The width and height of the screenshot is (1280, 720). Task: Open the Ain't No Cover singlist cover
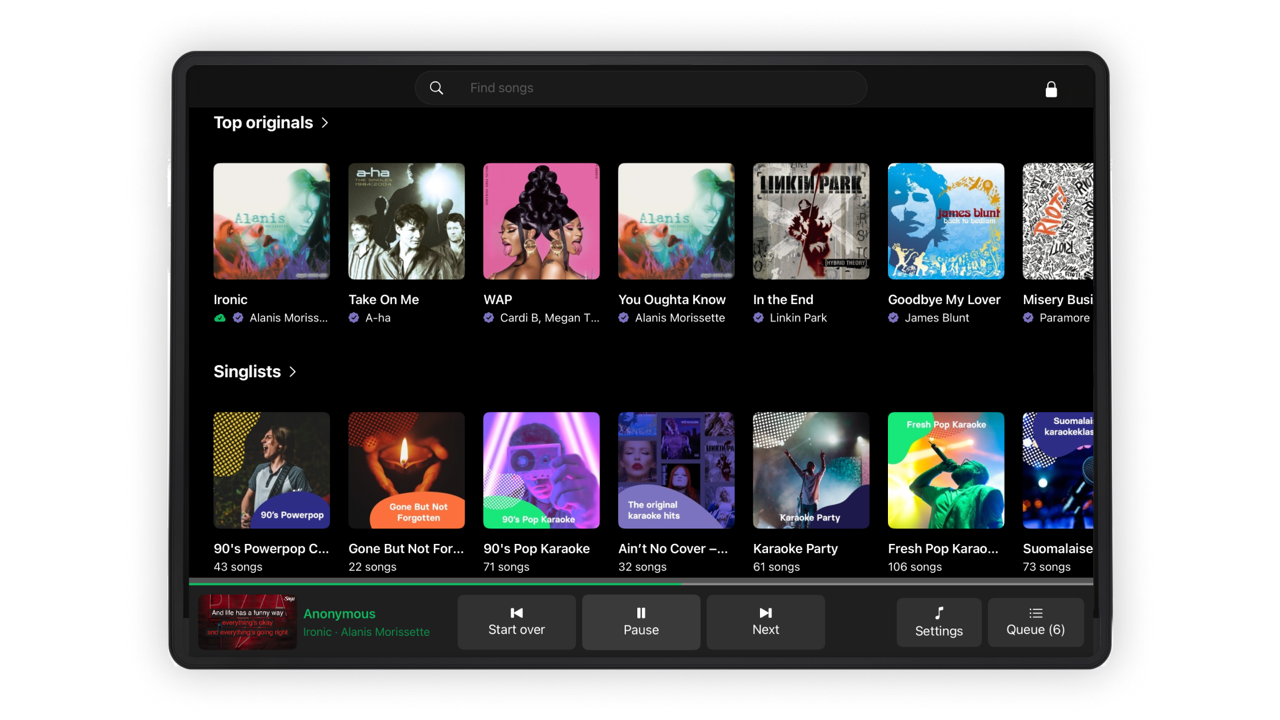677,470
